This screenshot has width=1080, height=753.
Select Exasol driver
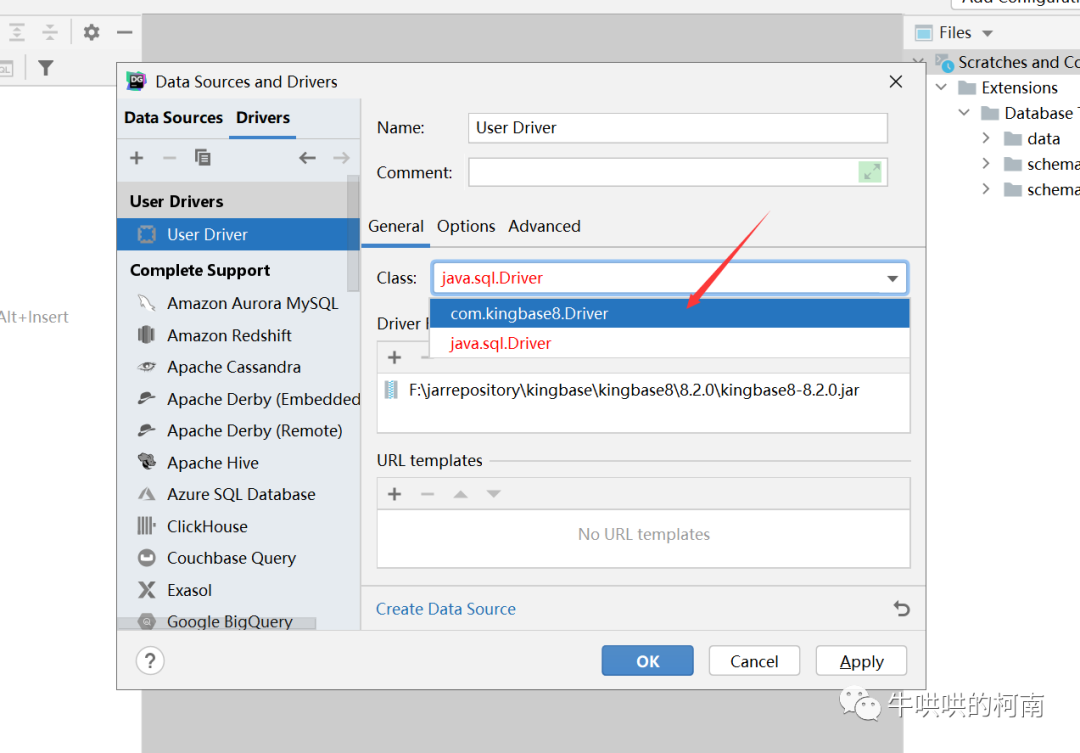(x=238, y=590)
